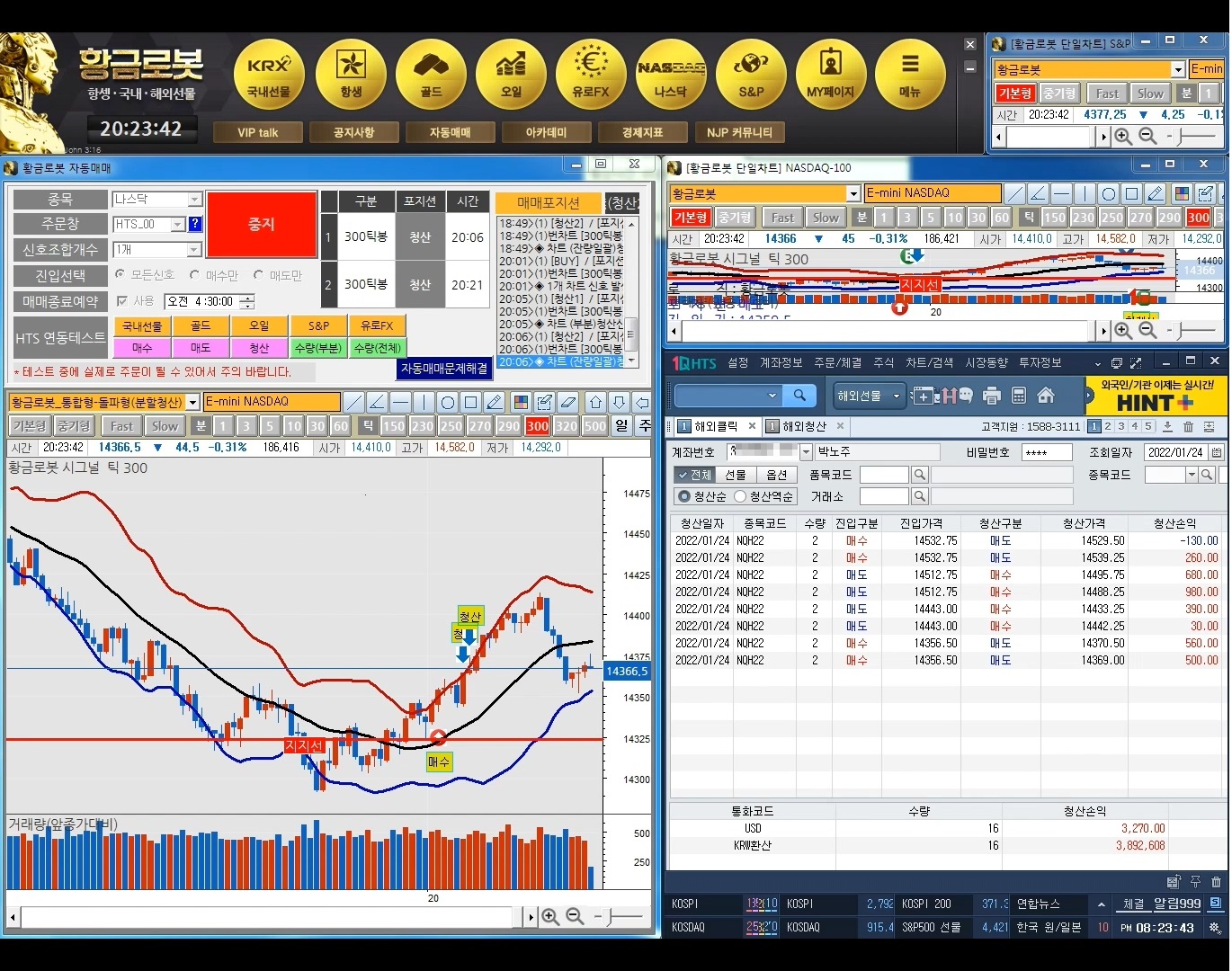Open the 신호조합개수 dropdown
This screenshot has height=971, width=1232.
(x=195, y=249)
